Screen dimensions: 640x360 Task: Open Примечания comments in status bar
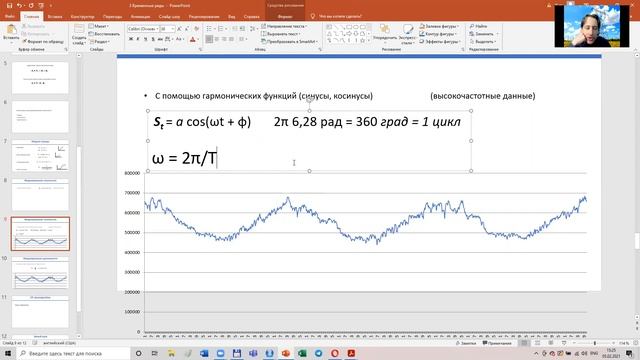click(x=497, y=343)
